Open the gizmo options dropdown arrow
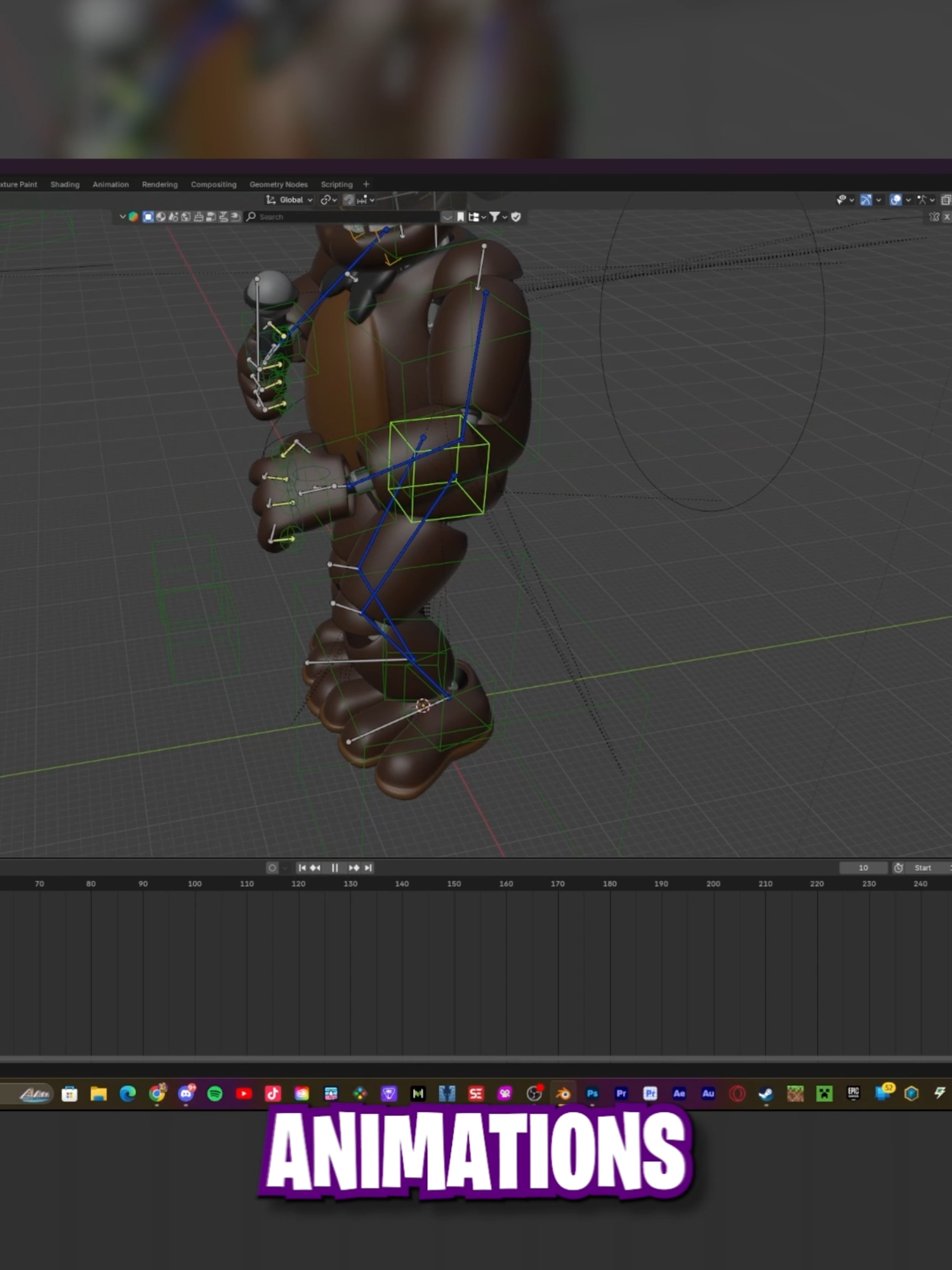 tap(878, 200)
